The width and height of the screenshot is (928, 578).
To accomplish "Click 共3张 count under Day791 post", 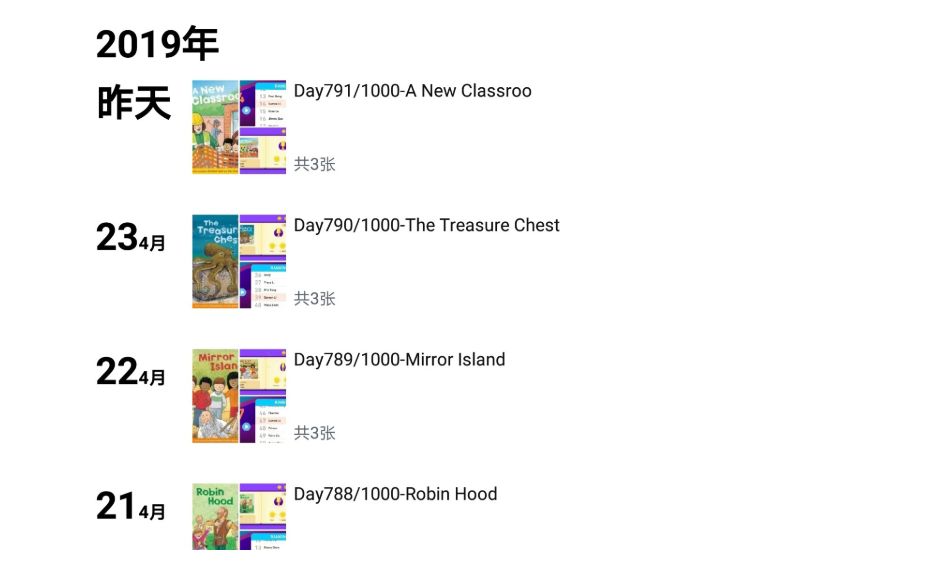I will click(315, 164).
